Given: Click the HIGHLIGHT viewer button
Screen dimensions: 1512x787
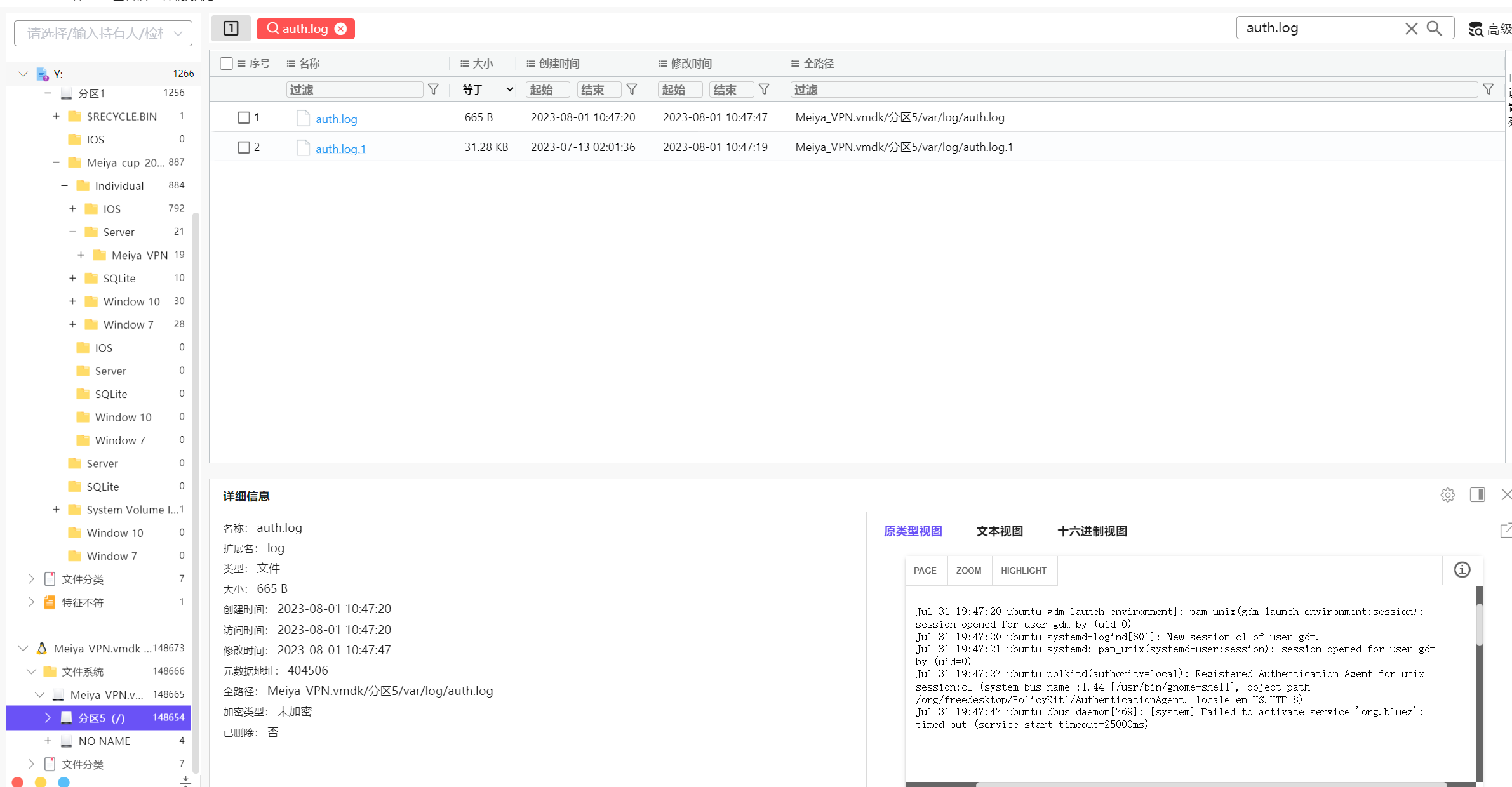Looking at the screenshot, I should [1023, 571].
